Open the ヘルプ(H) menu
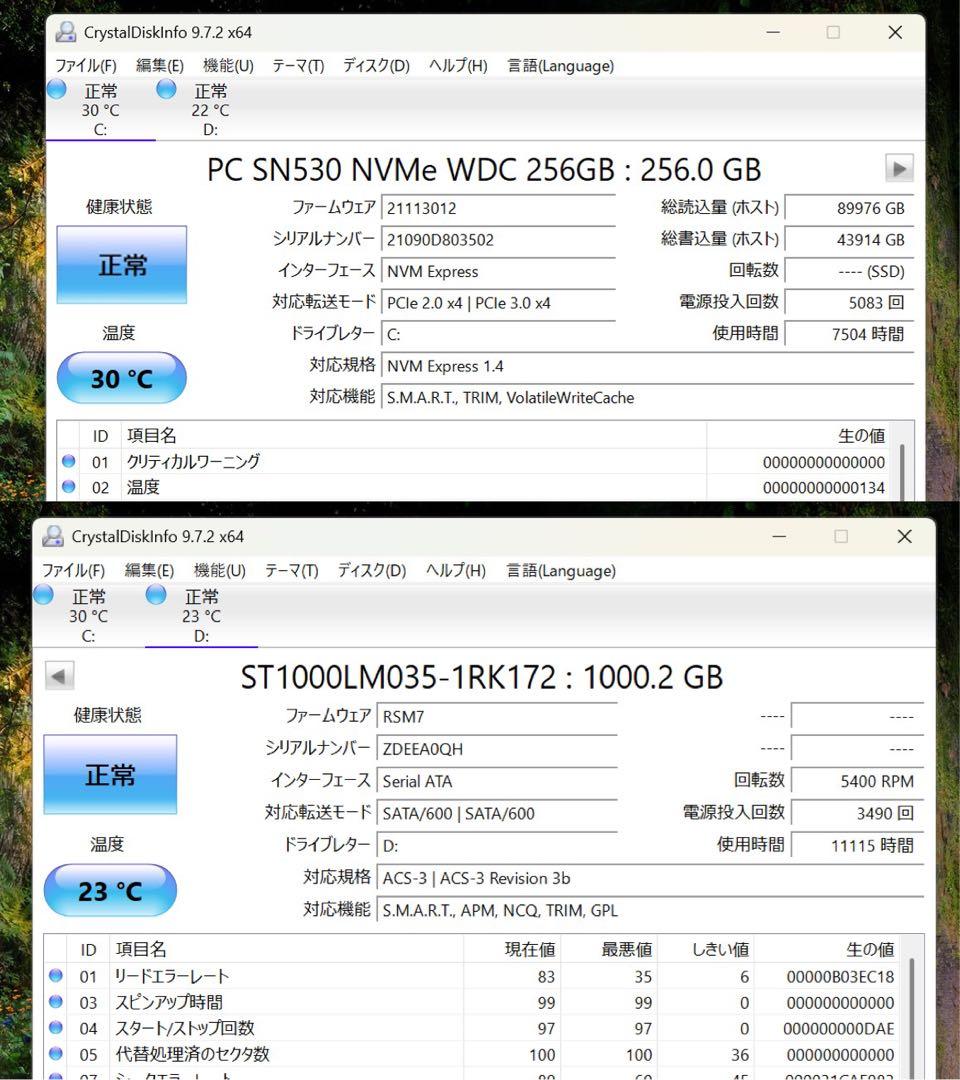This screenshot has height=1080, width=960. [457, 65]
